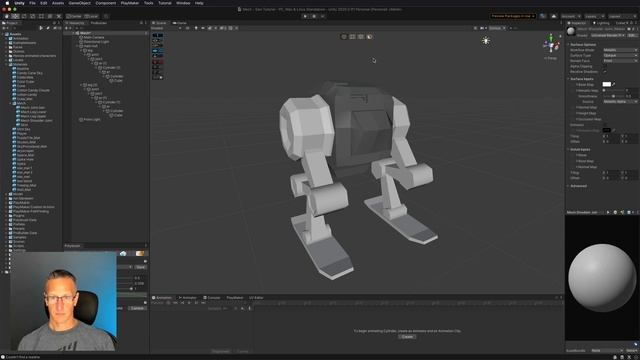Toggle the Center pivot mode button

[74, 16]
